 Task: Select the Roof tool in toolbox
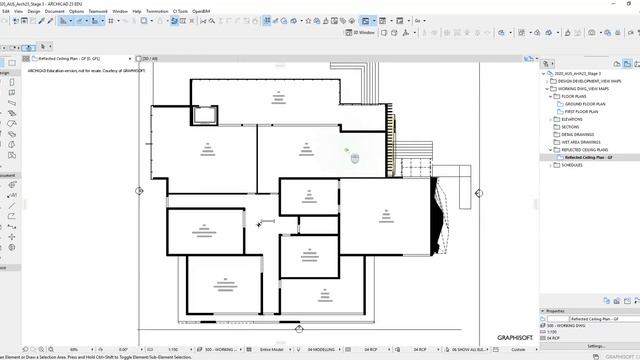coord(12,124)
